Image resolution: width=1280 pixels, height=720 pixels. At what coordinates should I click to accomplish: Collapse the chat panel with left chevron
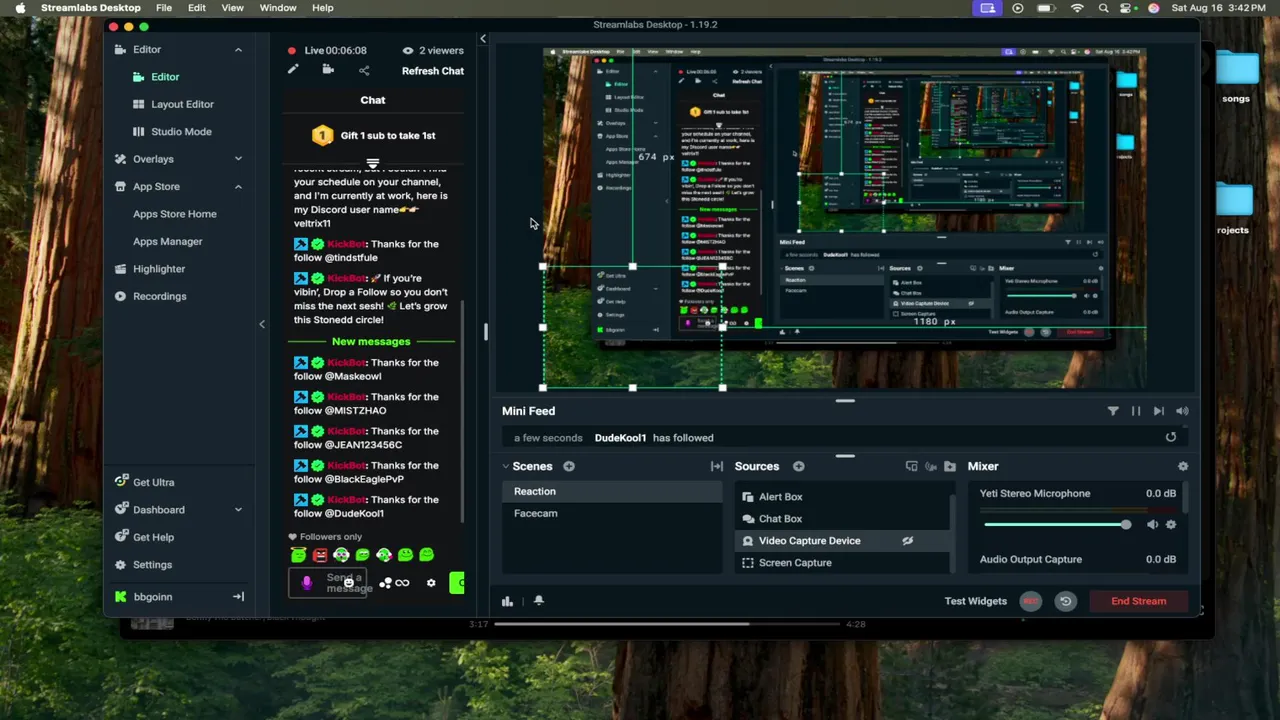(262, 324)
